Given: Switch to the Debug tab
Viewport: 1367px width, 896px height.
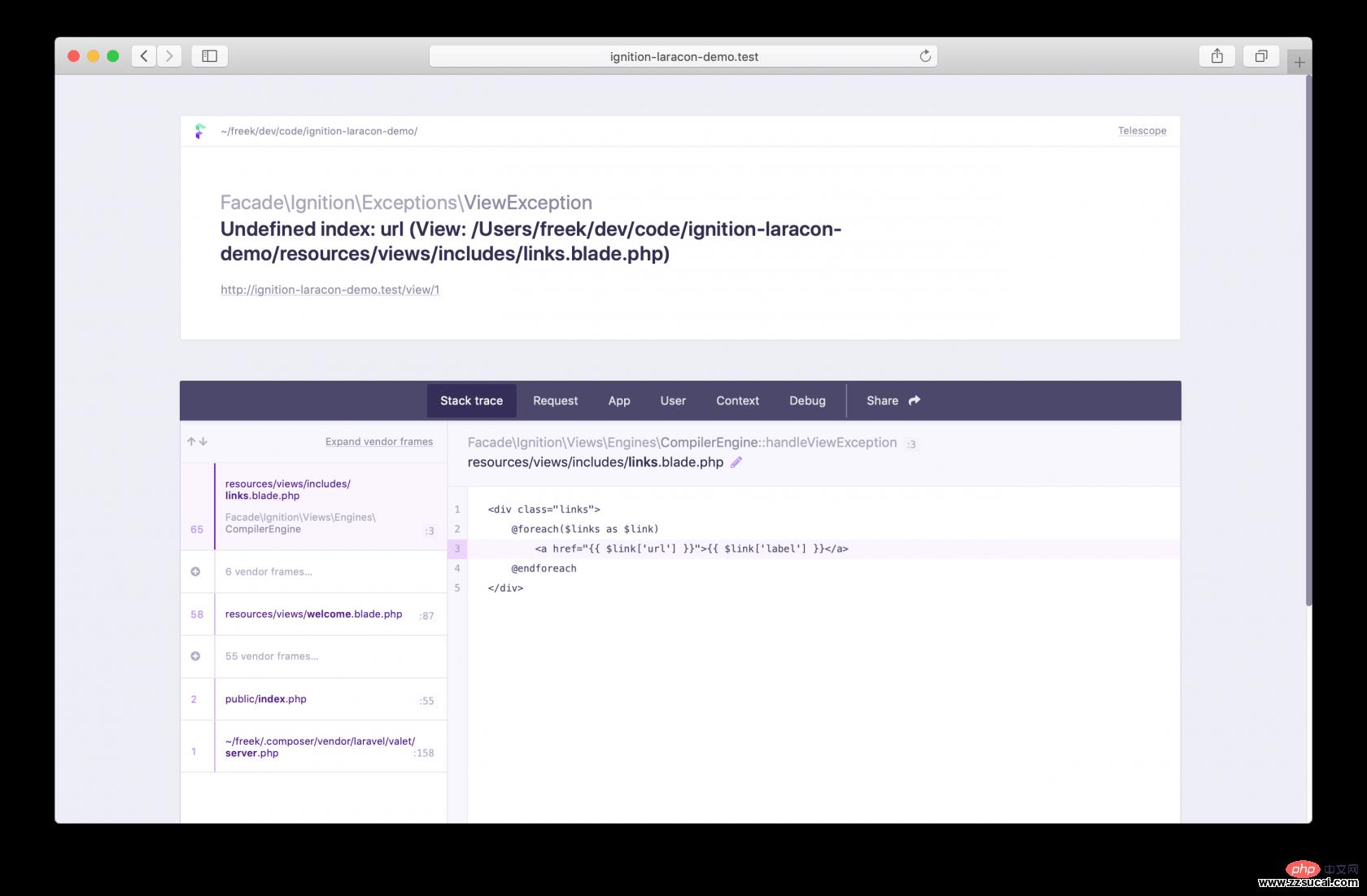Looking at the screenshot, I should [x=807, y=400].
